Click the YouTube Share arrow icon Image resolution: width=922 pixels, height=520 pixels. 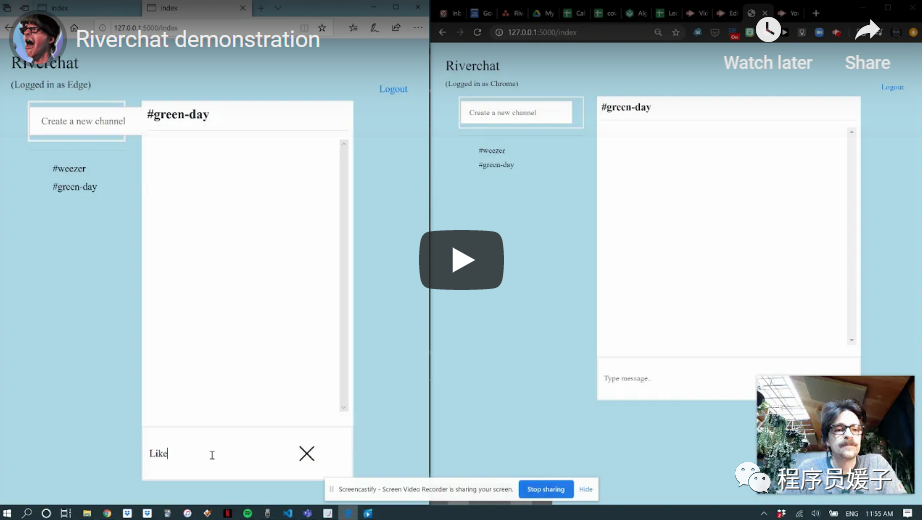click(867, 29)
